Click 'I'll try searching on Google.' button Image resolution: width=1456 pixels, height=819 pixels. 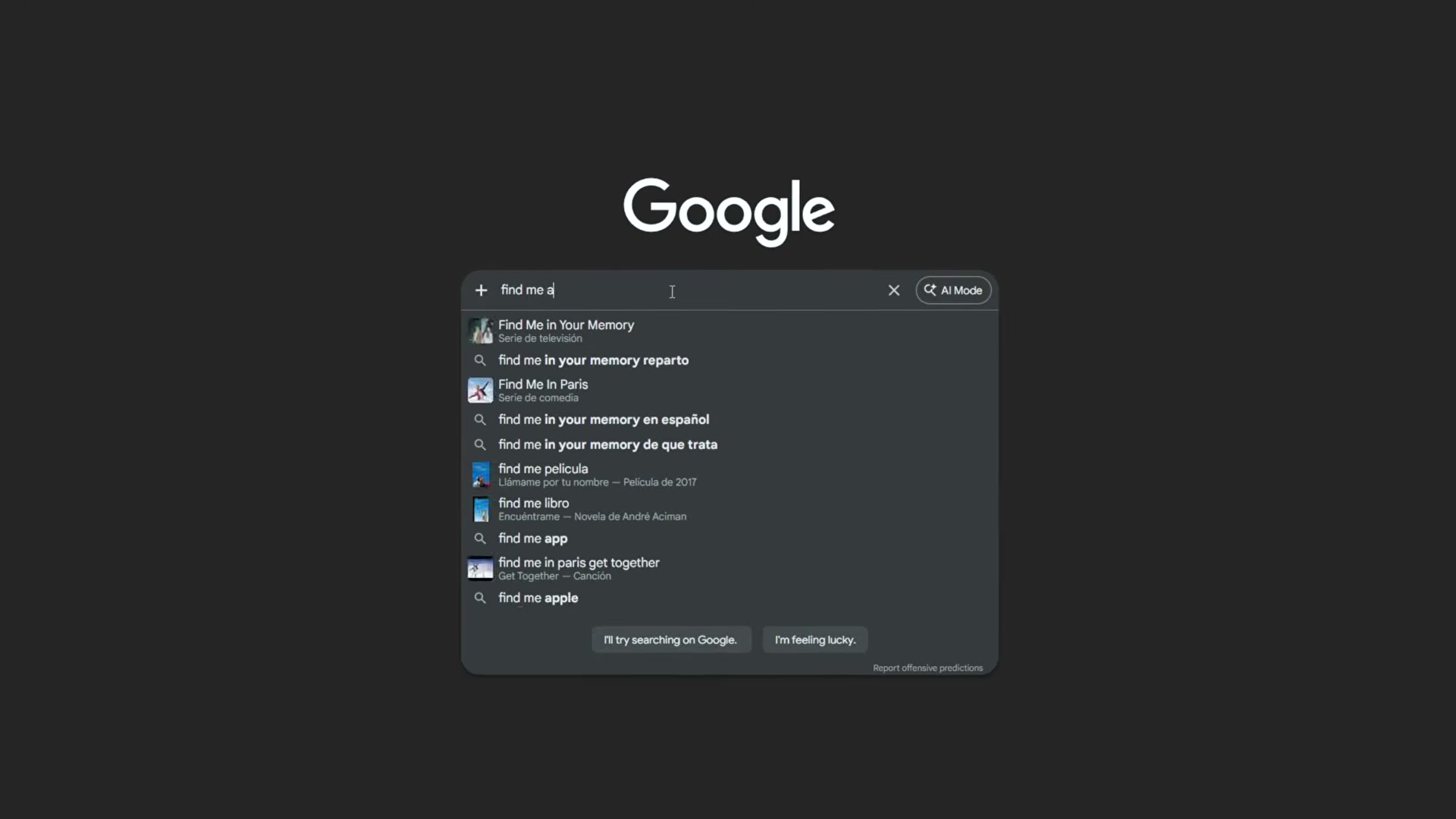pyautogui.click(x=671, y=639)
